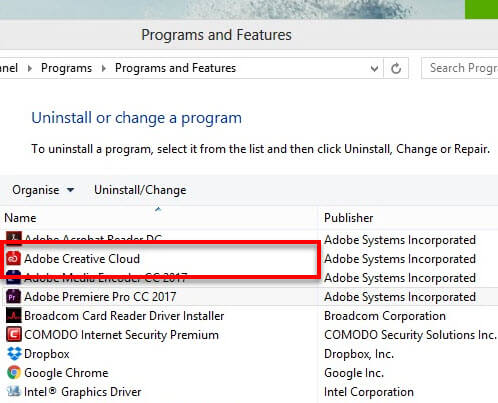Select Broadcom Card Reader Driver Installer
The width and height of the screenshot is (498, 403).
click(x=124, y=316)
